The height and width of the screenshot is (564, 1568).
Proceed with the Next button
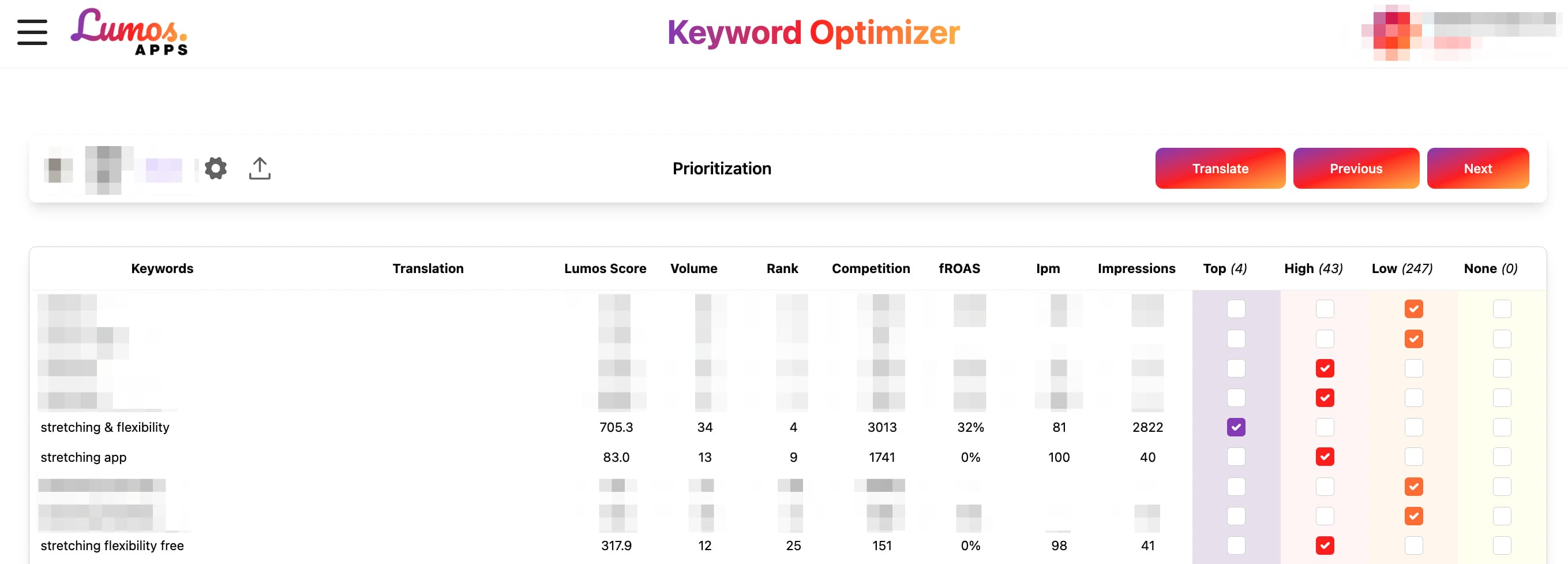coord(1477,168)
